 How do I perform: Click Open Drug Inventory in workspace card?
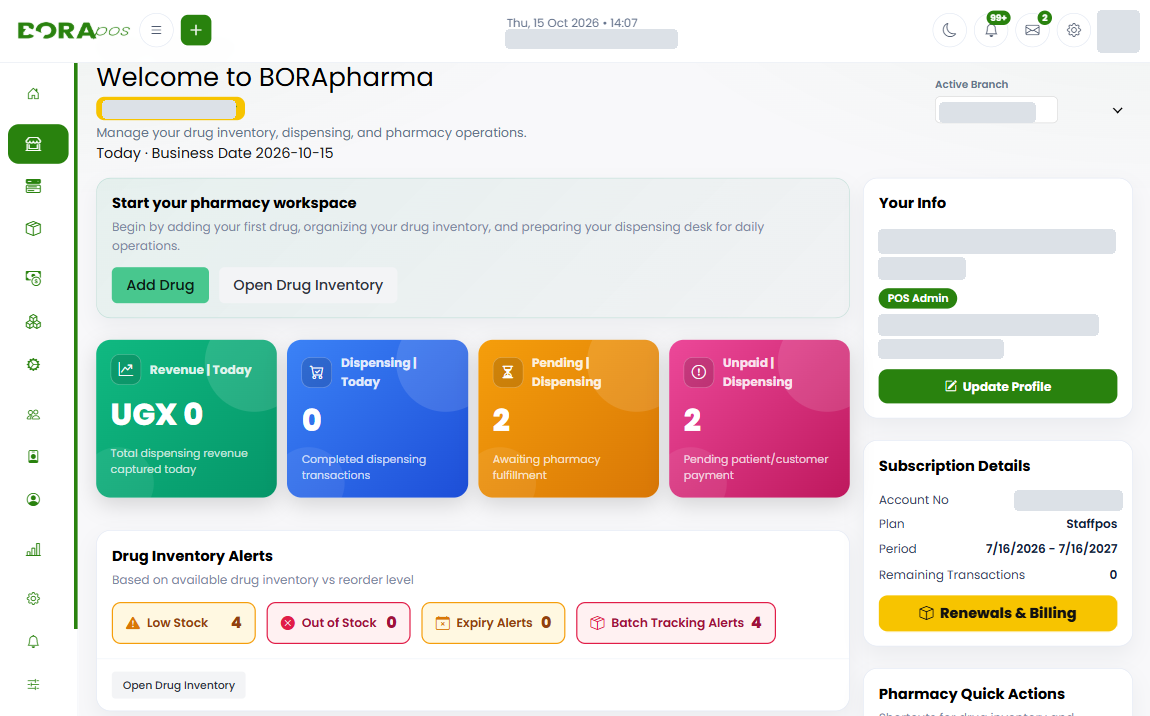click(x=308, y=285)
